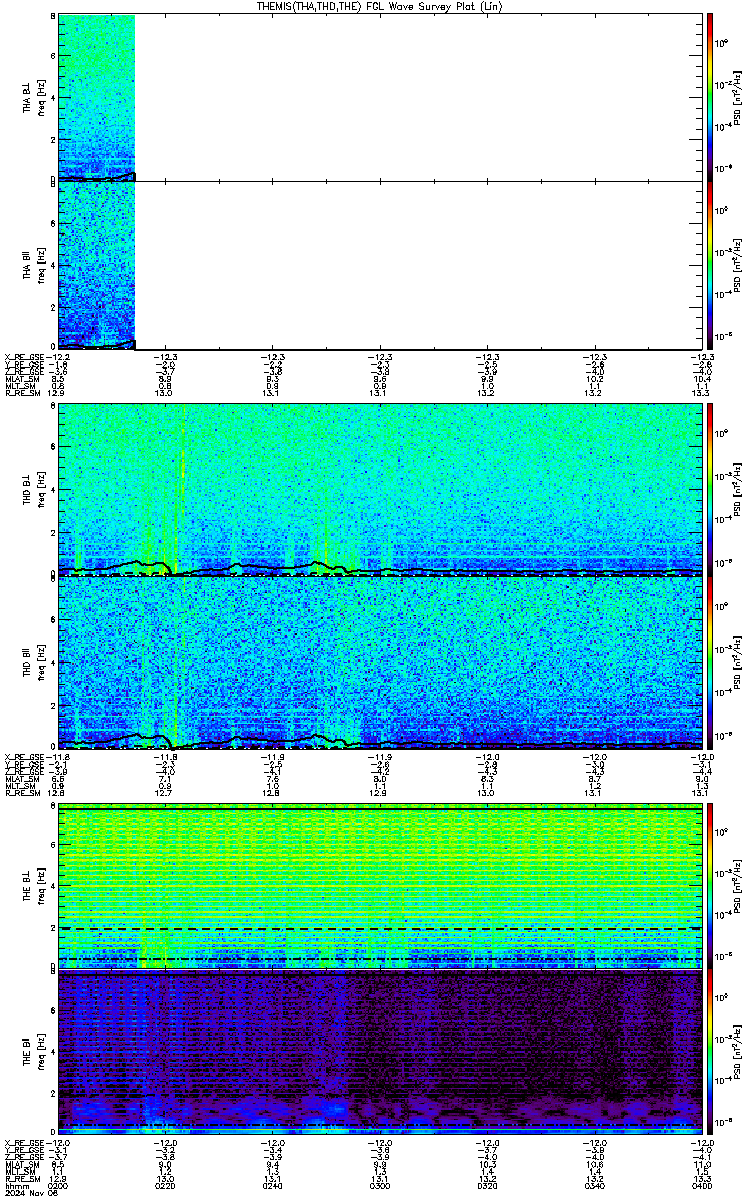Click the THD B-parallel PSD color bar
The image size is (750, 1200).
tap(710, 664)
